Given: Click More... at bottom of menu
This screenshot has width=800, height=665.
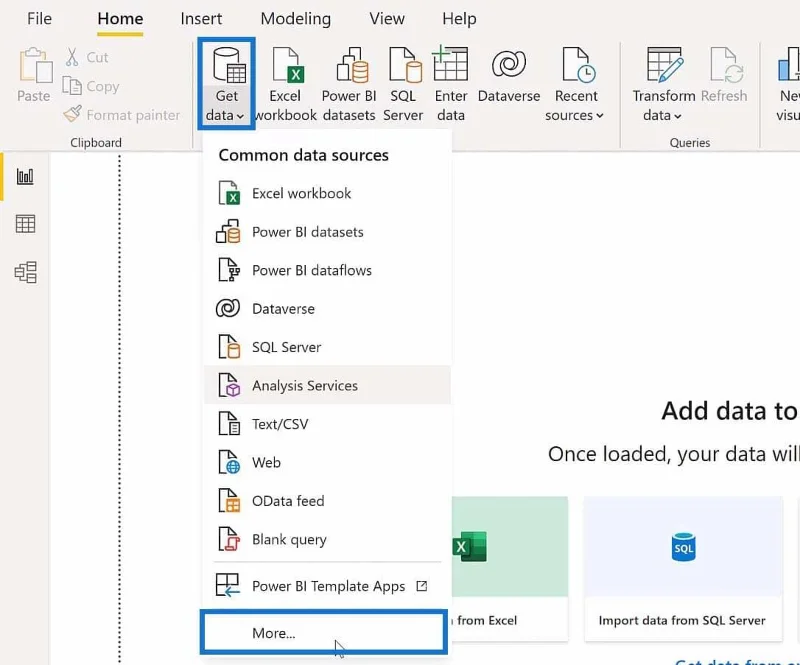Looking at the screenshot, I should click(x=324, y=632).
